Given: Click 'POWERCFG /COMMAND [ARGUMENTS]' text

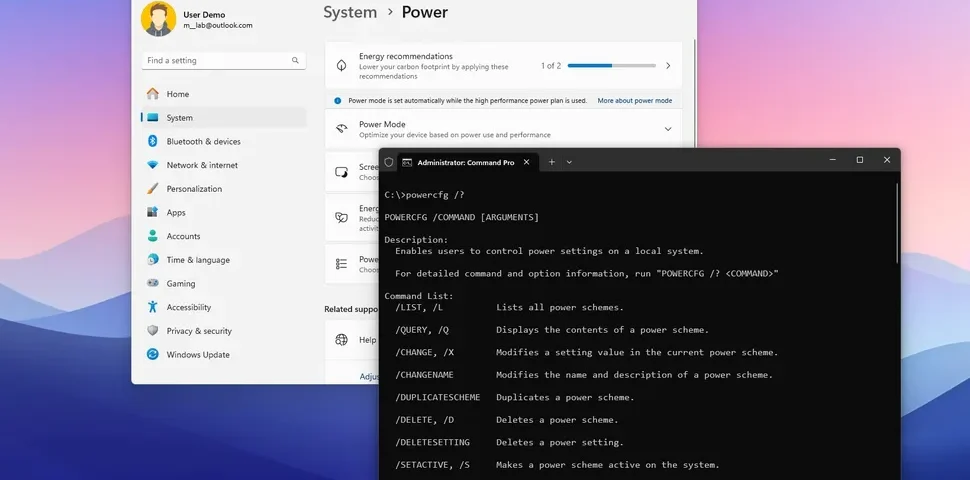Looking at the screenshot, I should coord(461,217).
